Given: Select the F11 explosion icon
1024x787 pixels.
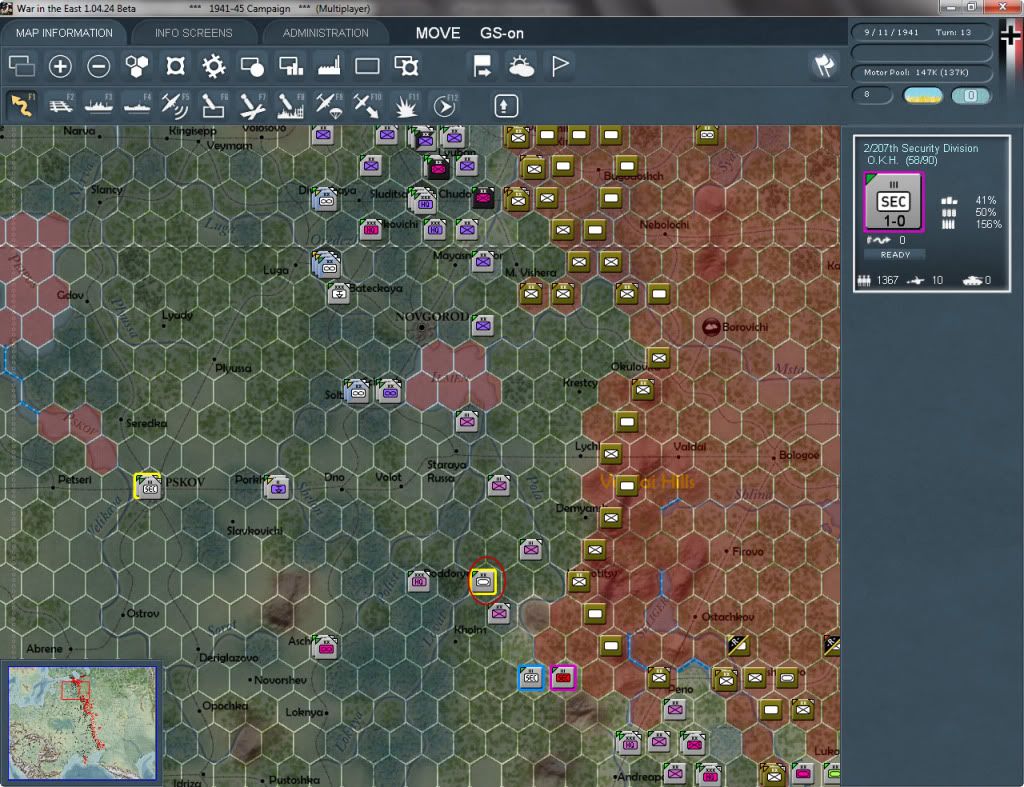Looking at the screenshot, I should tap(406, 105).
